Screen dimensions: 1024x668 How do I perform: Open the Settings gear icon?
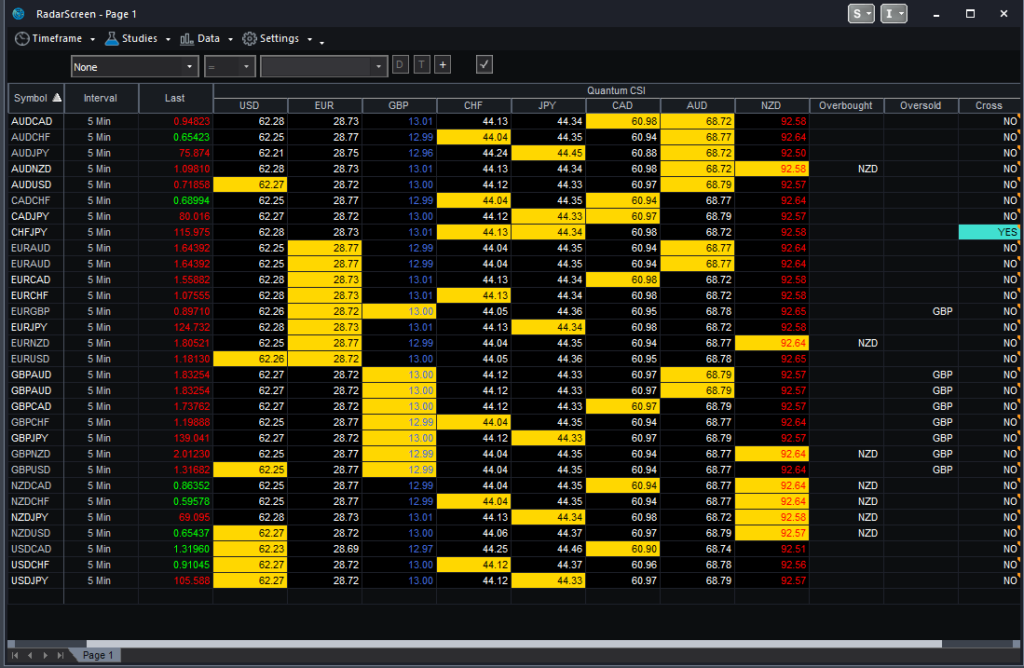[249, 38]
